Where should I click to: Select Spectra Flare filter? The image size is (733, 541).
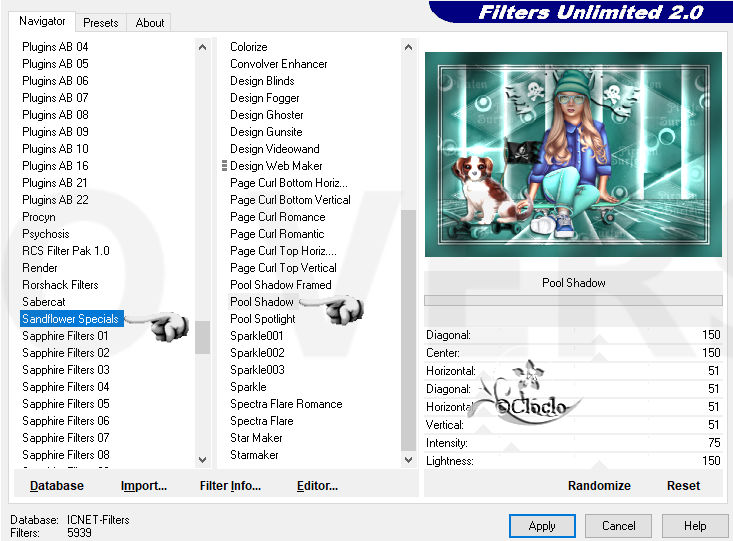click(262, 421)
